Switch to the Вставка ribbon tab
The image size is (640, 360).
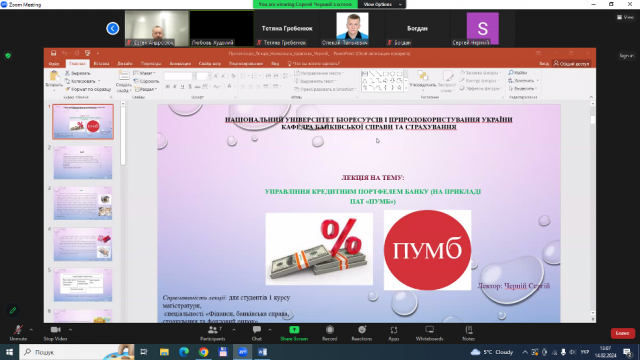(101, 64)
